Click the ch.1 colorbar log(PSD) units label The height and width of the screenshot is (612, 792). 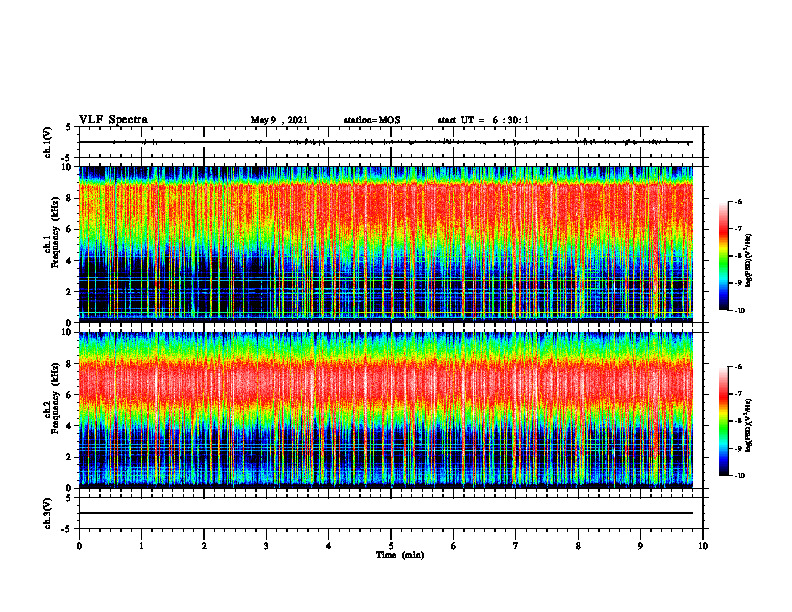749,260
